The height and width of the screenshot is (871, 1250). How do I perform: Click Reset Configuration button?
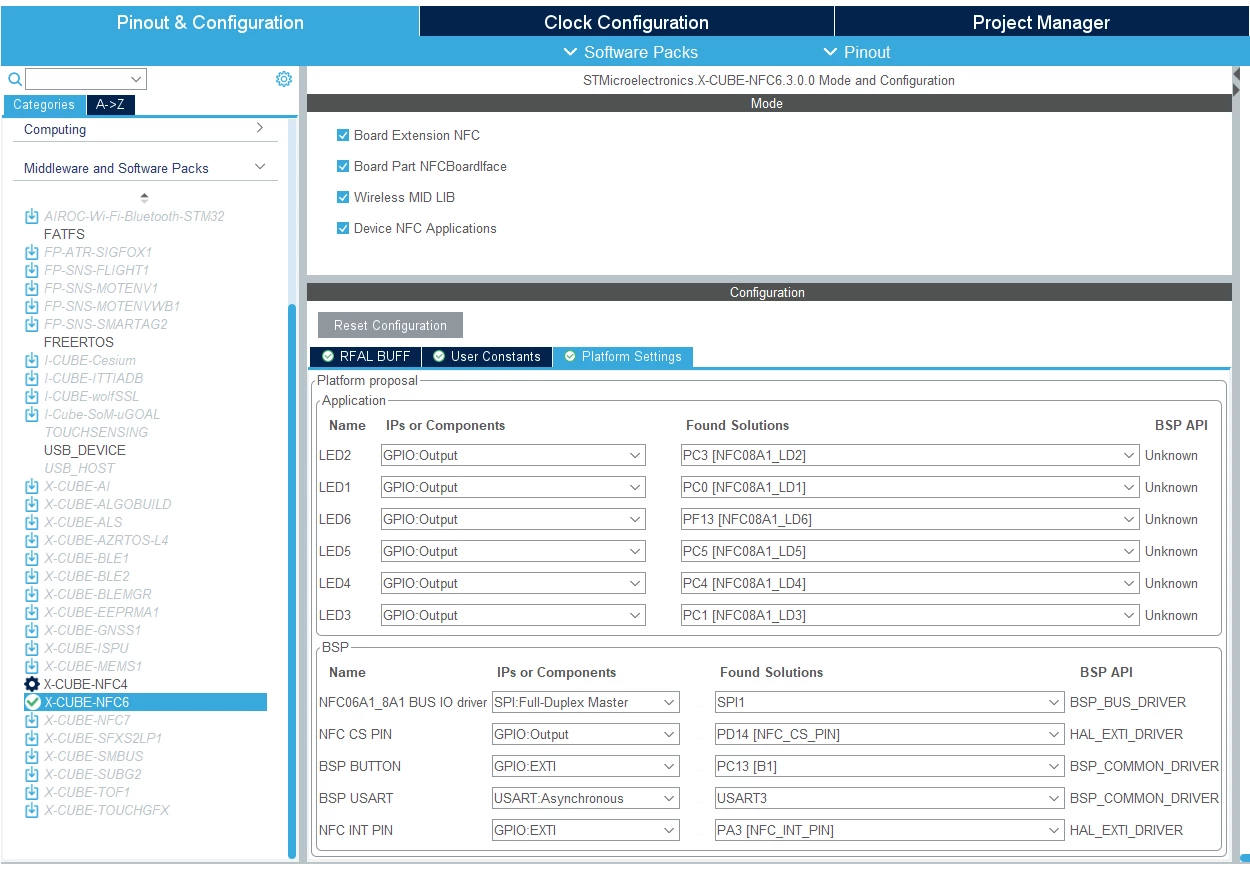[390, 325]
